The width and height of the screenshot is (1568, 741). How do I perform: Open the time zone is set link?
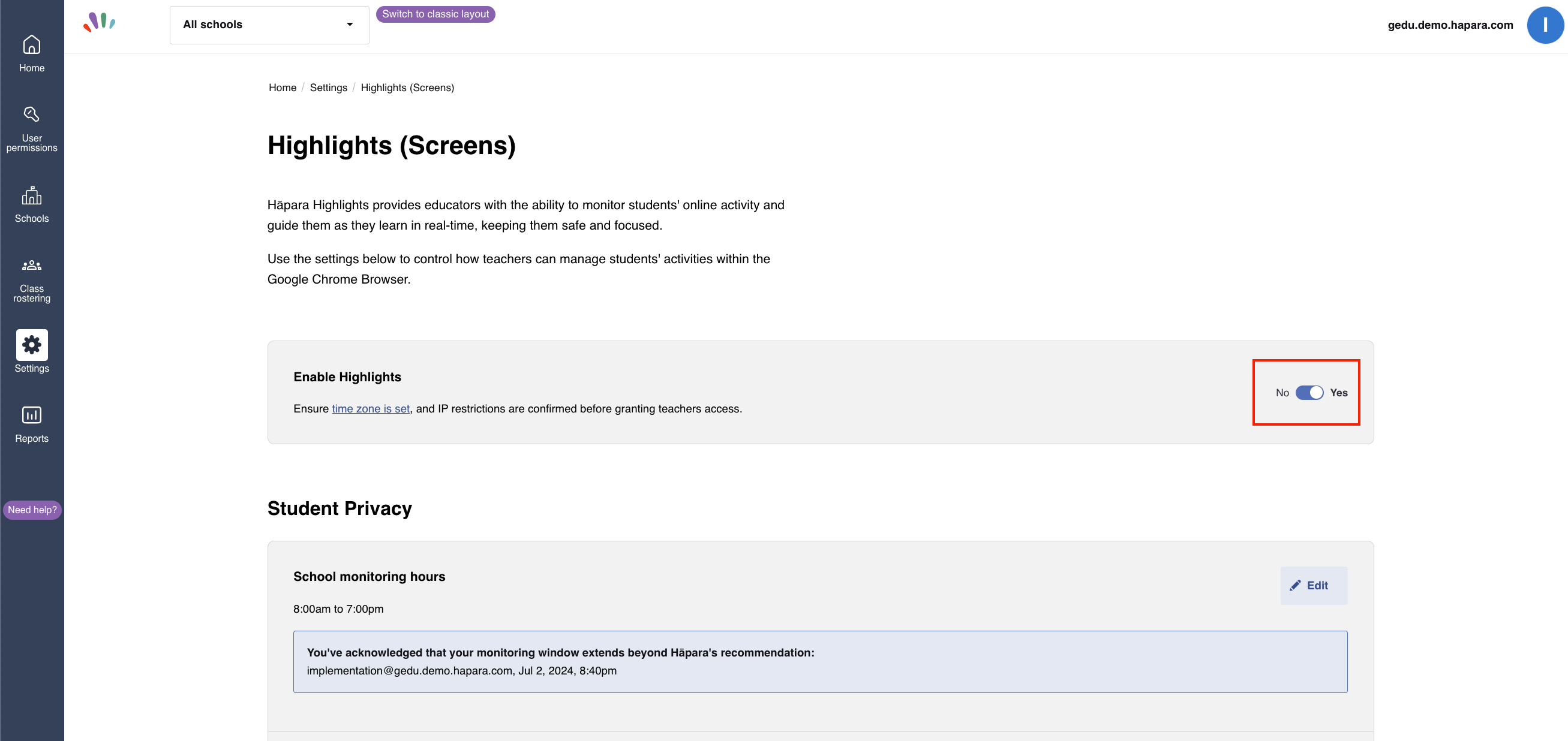click(x=370, y=409)
